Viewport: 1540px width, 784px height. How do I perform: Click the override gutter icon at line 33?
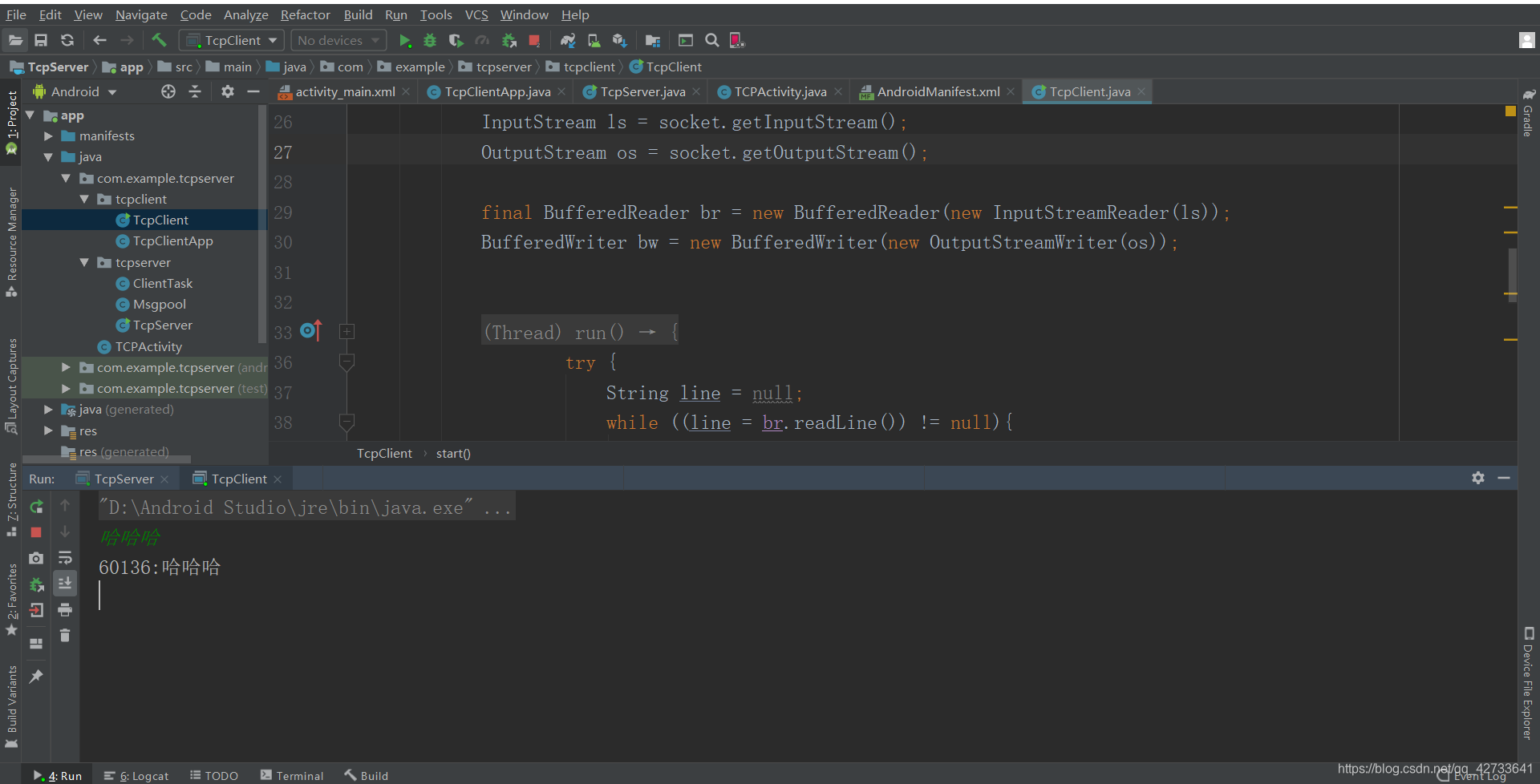[310, 330]
